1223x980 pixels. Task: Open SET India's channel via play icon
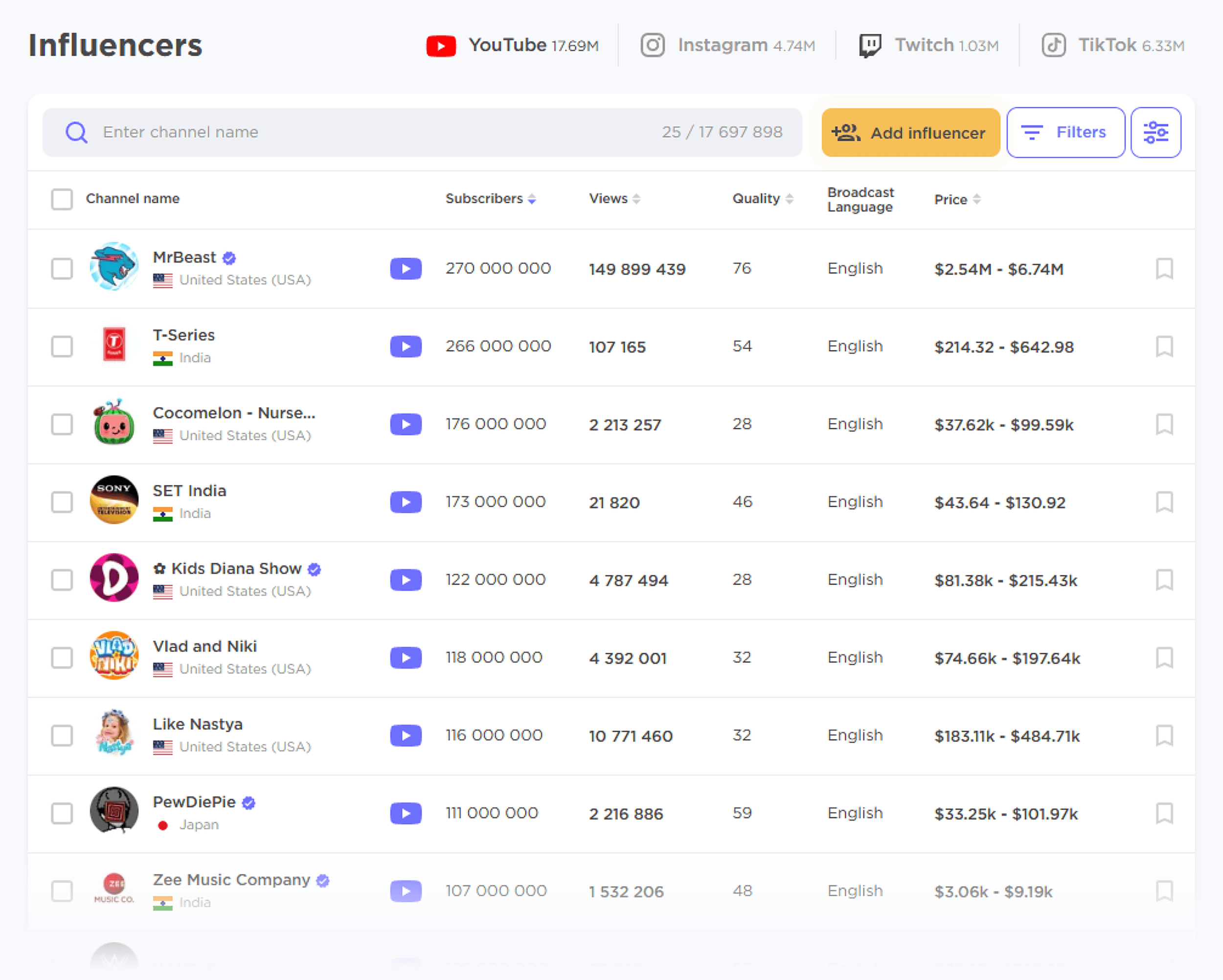pos(405,501)
